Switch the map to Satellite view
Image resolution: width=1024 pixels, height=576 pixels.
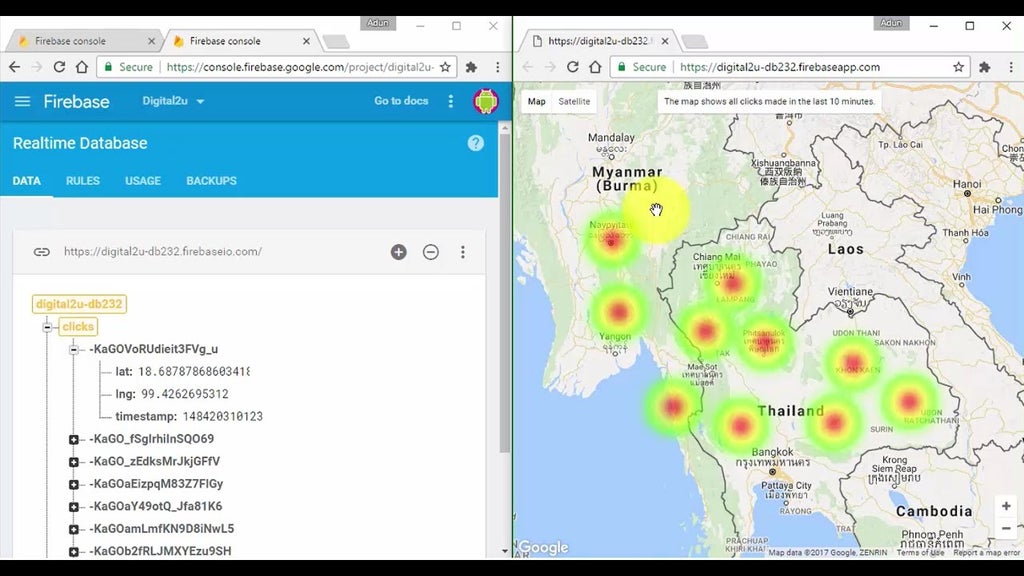click(x=575, y=101)
